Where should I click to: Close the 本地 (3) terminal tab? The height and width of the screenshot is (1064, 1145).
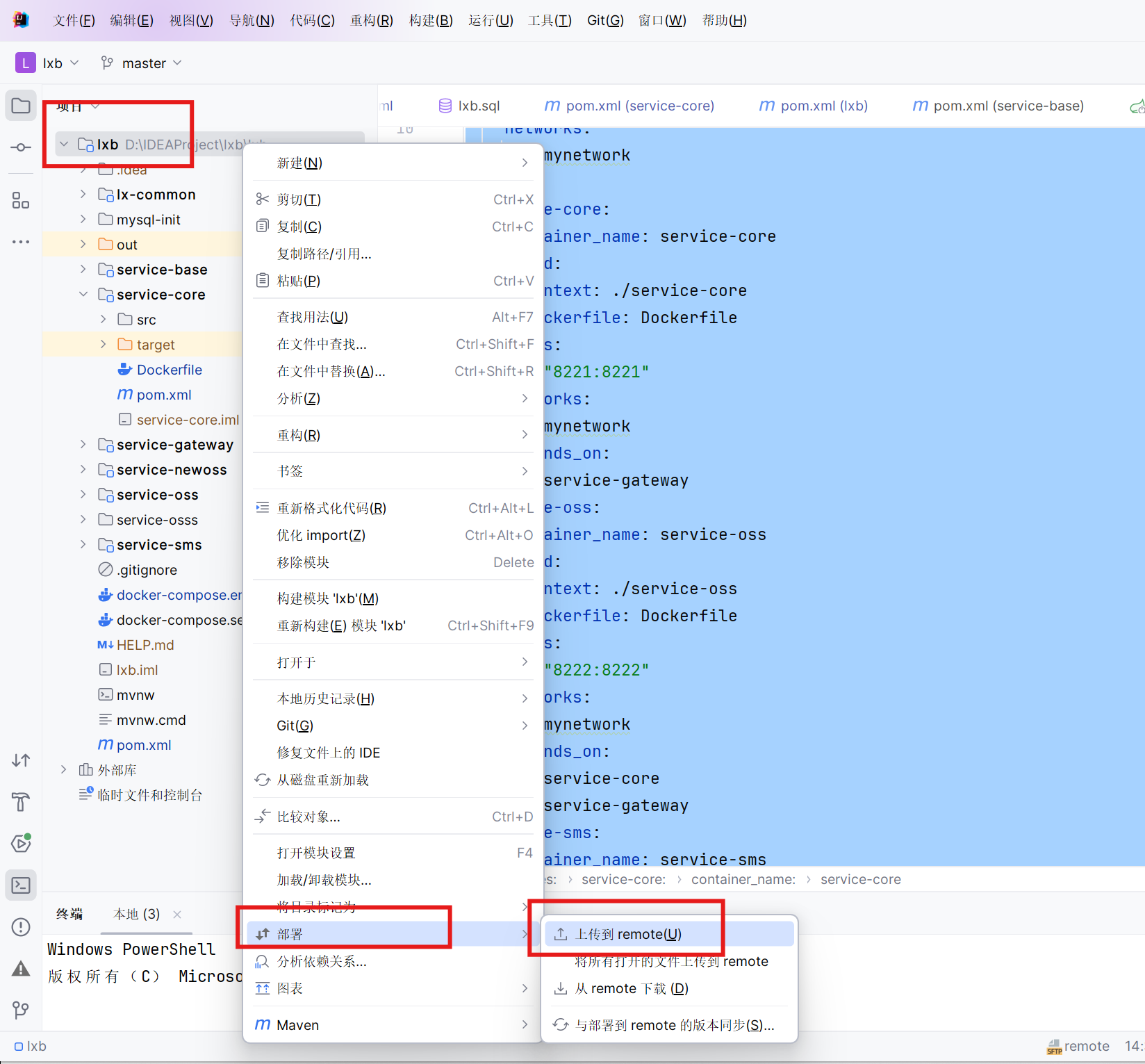click(x=177, y=915)
